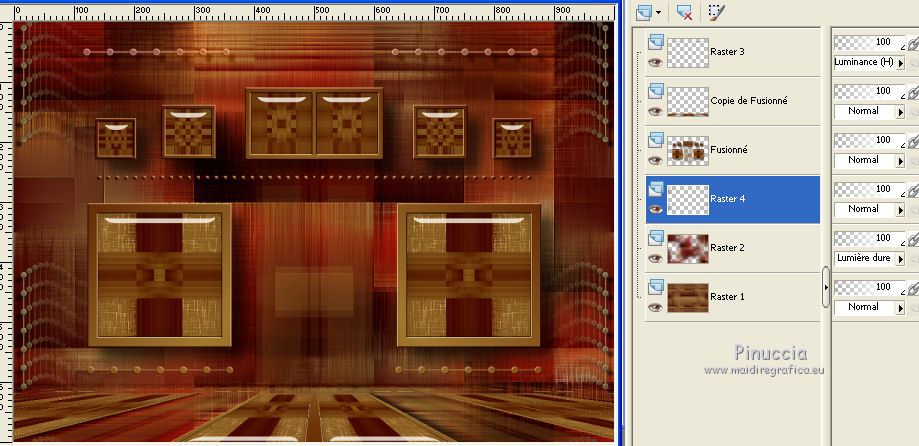The height and width of the screenshot is (446, 919).
Task: Hide the Fusionné layer via eye icon
Action: 656,160
